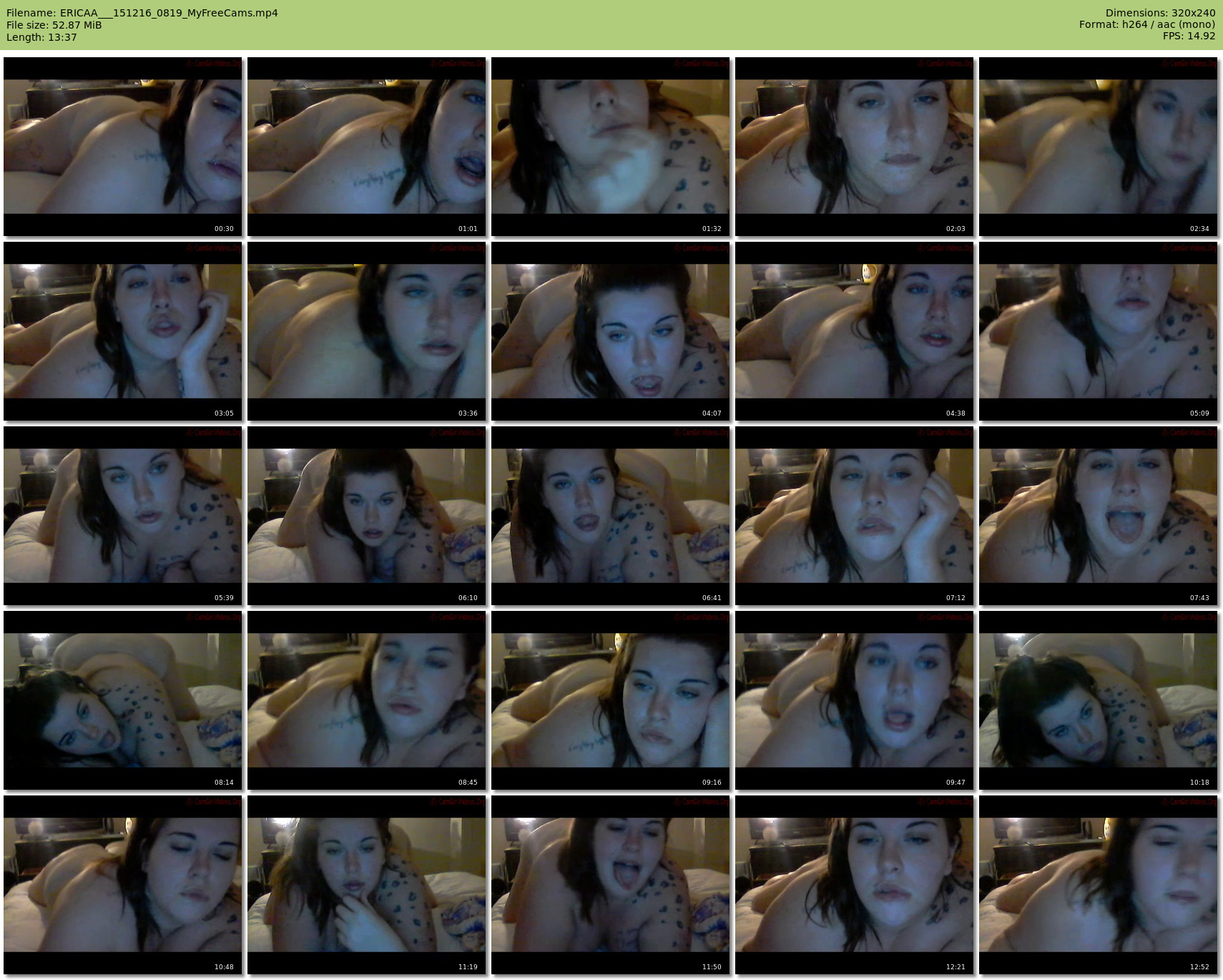Screen dimensions: 1223x980
Task: Pick the frame labeled 12:21
Action: 855,885
